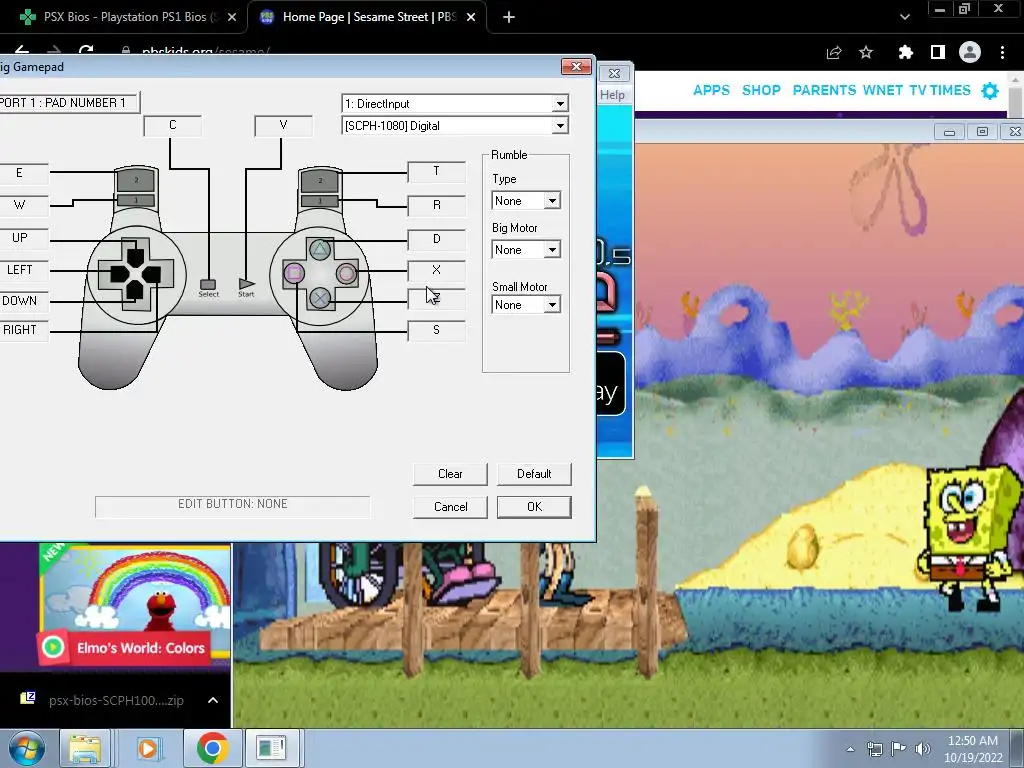Open Chrome tab search chevron
This screenshot has height=768, width=1024.
tap(904, 17)
